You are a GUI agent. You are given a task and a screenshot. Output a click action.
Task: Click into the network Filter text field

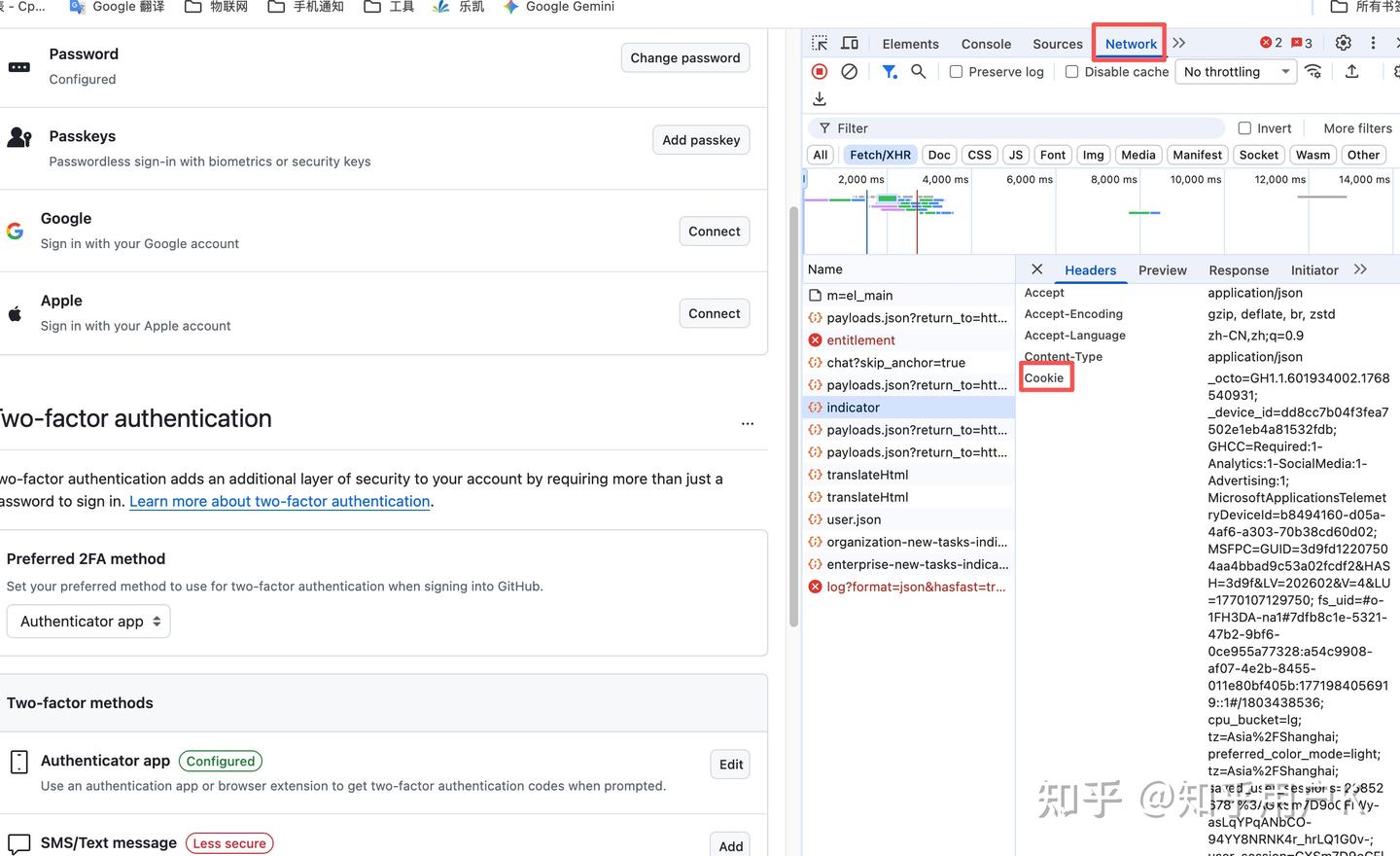1016,128
